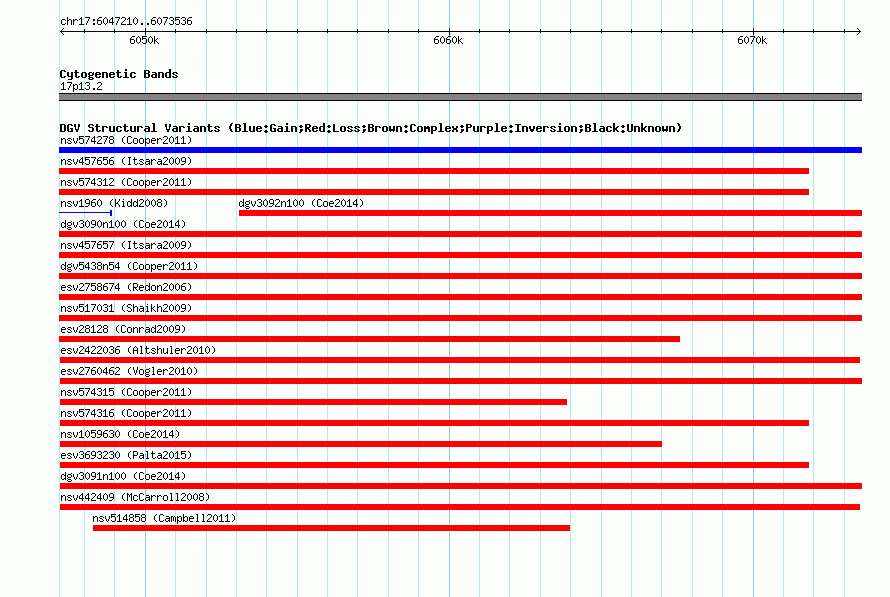Viewport: 890px width, 597px height.
Task: Select the thin blue nsv1960 feature line
Action: (x=86, y=213)
